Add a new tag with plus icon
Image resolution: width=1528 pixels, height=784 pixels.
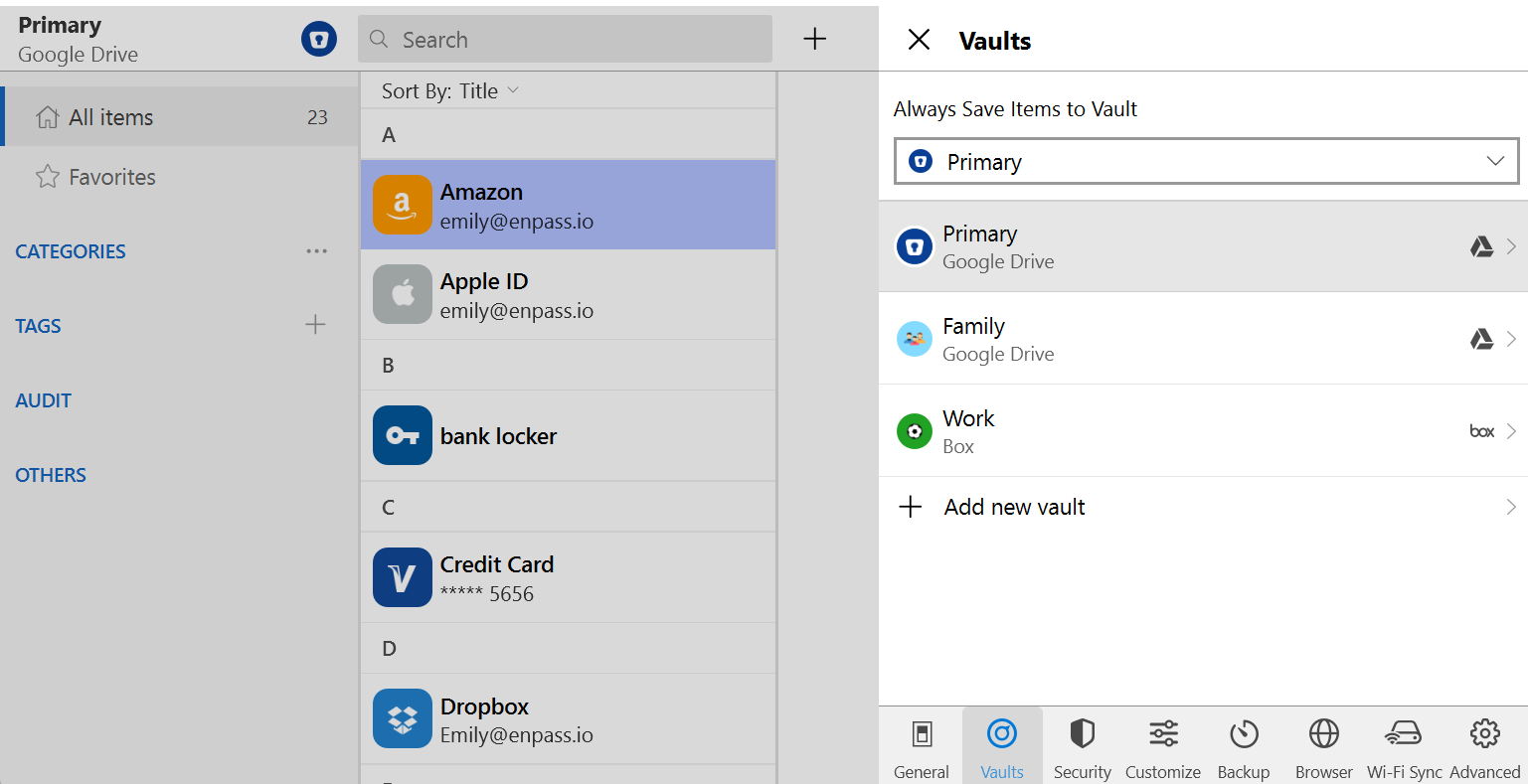point(315,324)
